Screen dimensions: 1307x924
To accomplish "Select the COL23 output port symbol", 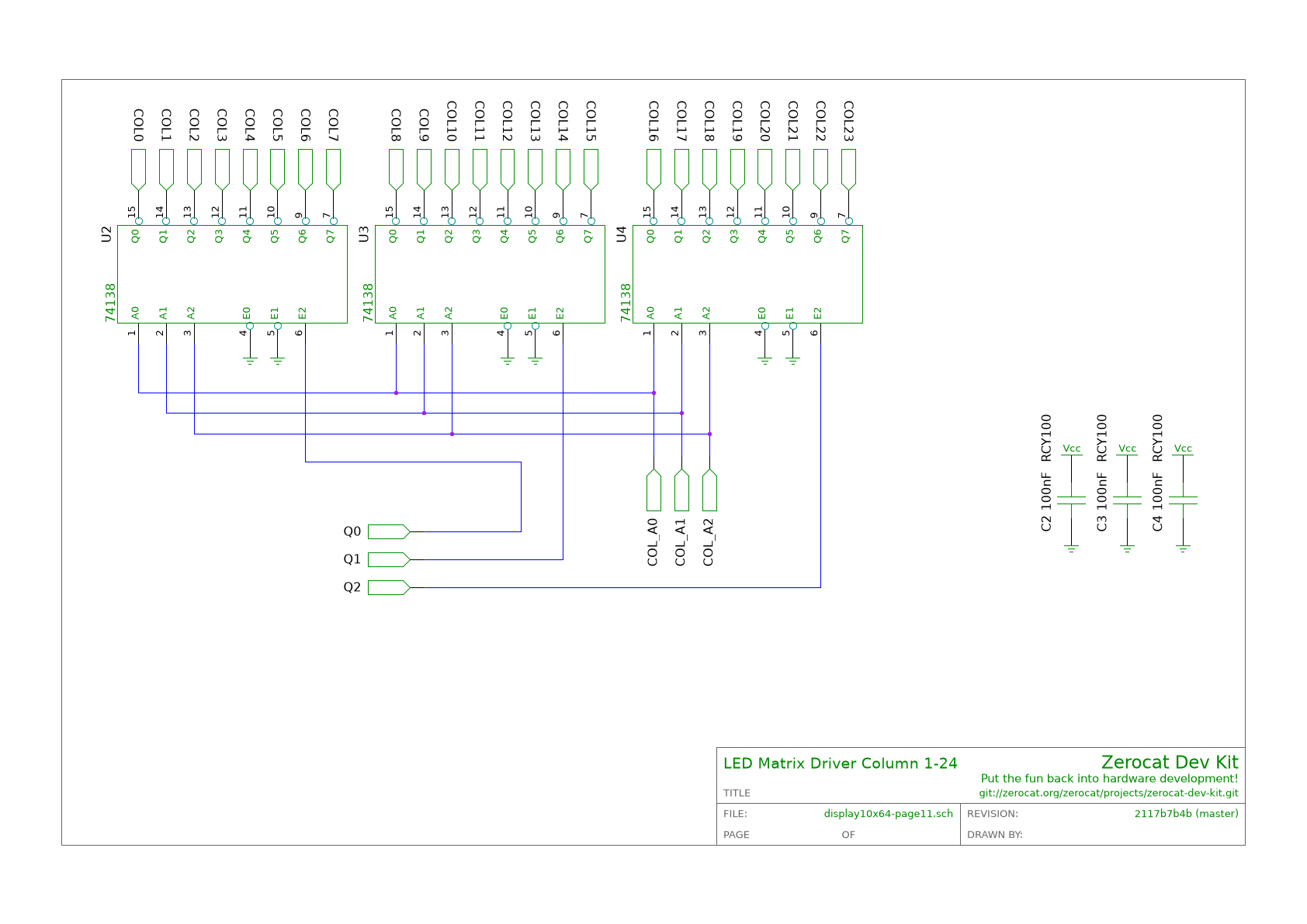I will (x=848, y=169).
